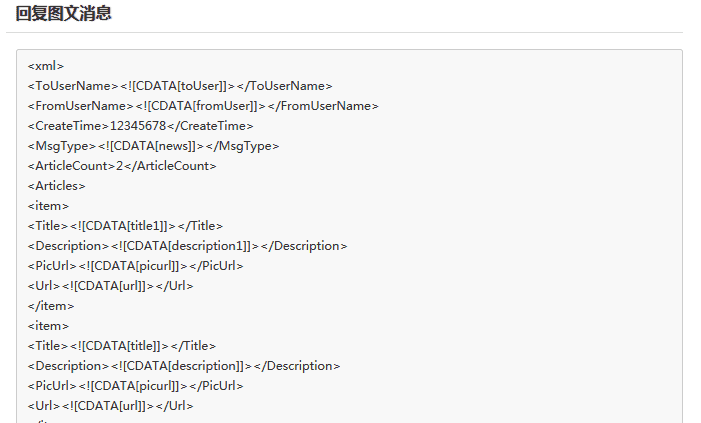Click the opening <Articles> tag line
The width and height of the screenshot is (701, 423).
pyautogui.click(x=57, y=186)
